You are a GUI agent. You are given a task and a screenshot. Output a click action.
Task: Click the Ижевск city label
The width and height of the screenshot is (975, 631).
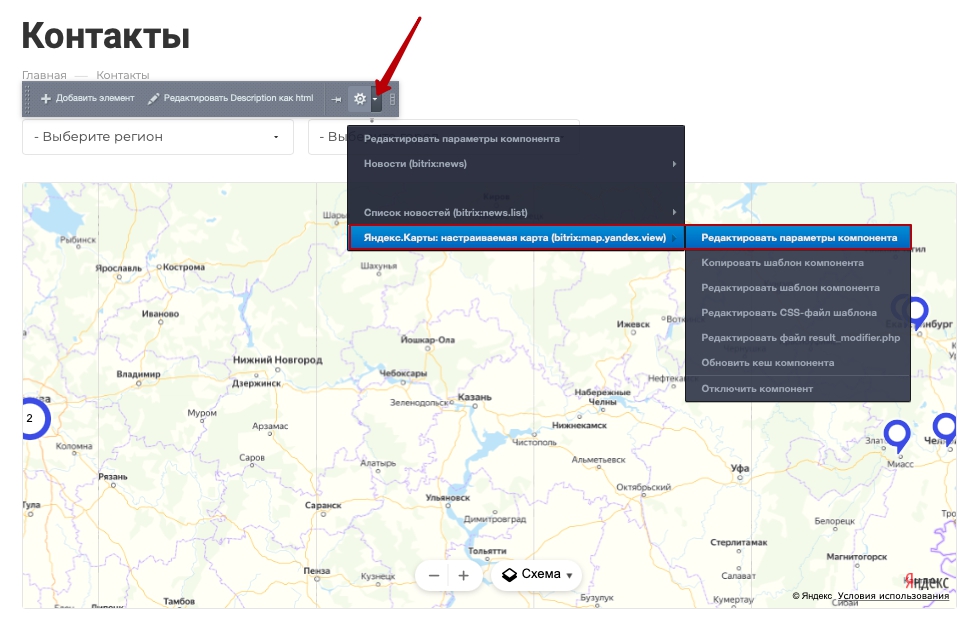(x=633, y=324)
